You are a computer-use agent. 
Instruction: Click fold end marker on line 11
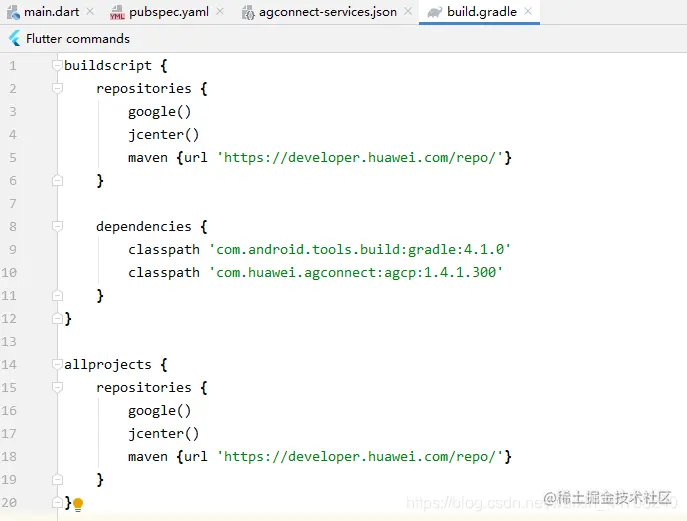coord(57,295)
